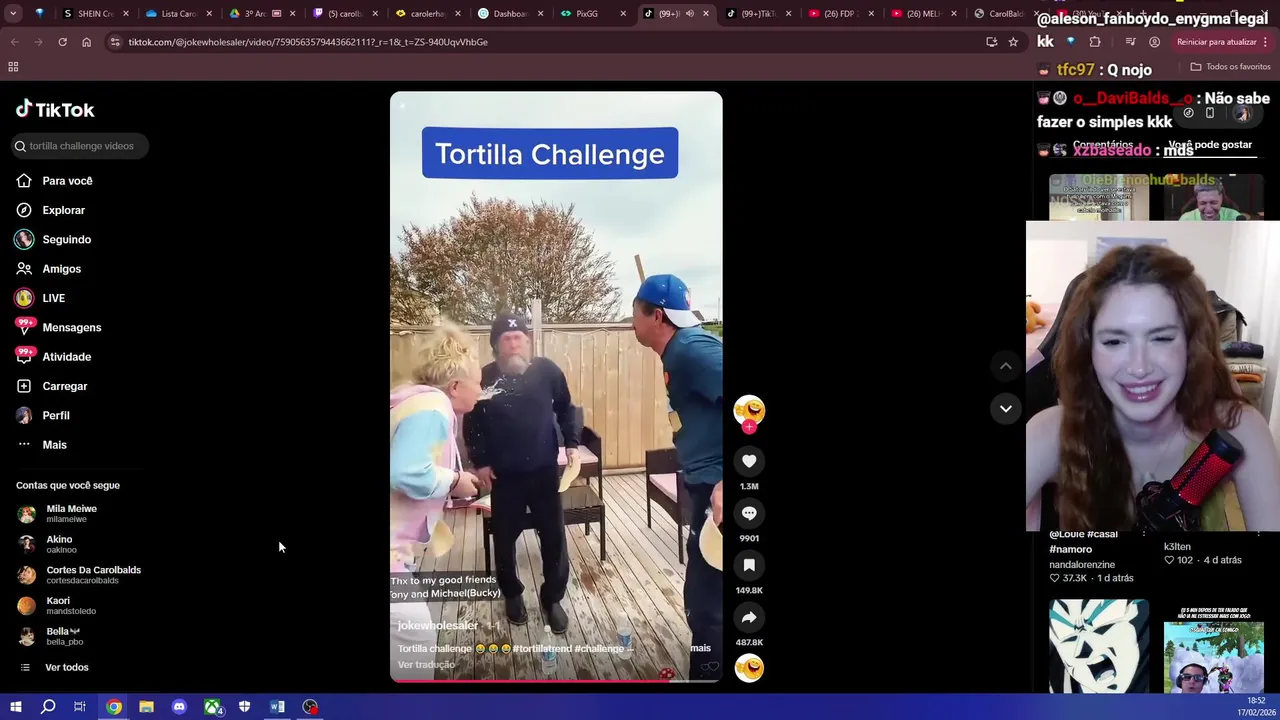Open Akino followed account
The height and width of the screenshot is (720, 1280).
click(47, 544)
